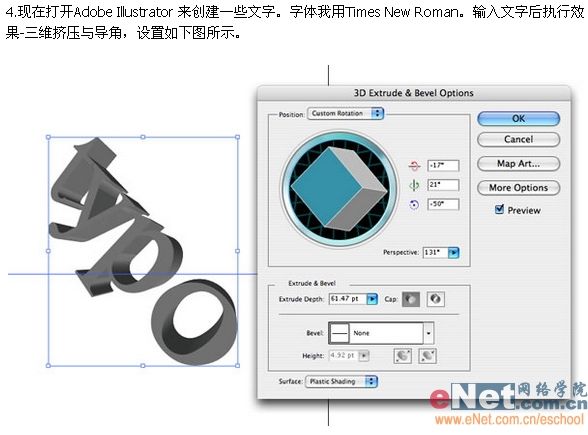The width and height of the screenshot is (588, 435).
Task: Click the X-axis rotation icon
Action: point(414,166)
